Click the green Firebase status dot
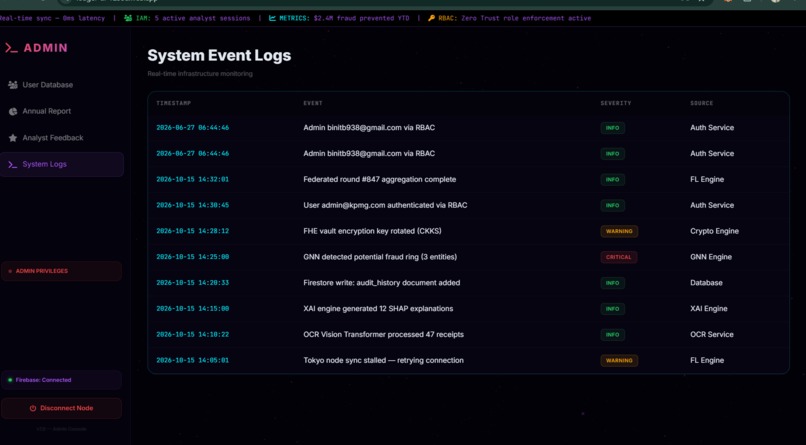Image resolution: width=806 pixels, height=445 pixels. click(x=10, y=380)
